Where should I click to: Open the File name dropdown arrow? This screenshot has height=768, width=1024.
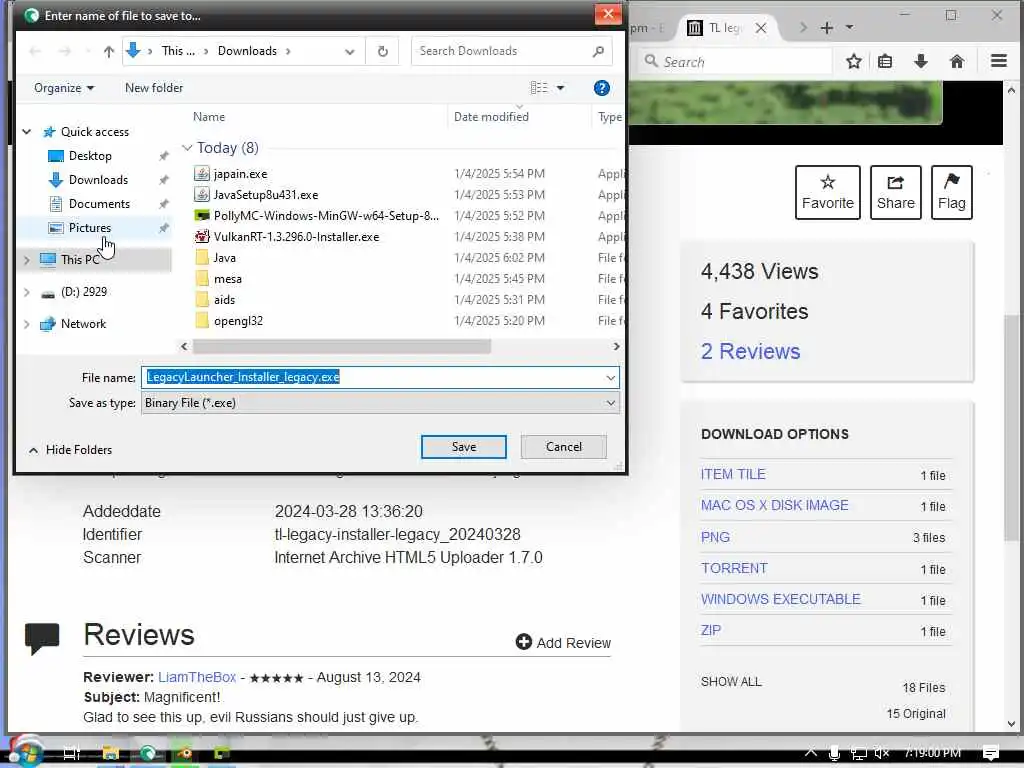(610, 377)
